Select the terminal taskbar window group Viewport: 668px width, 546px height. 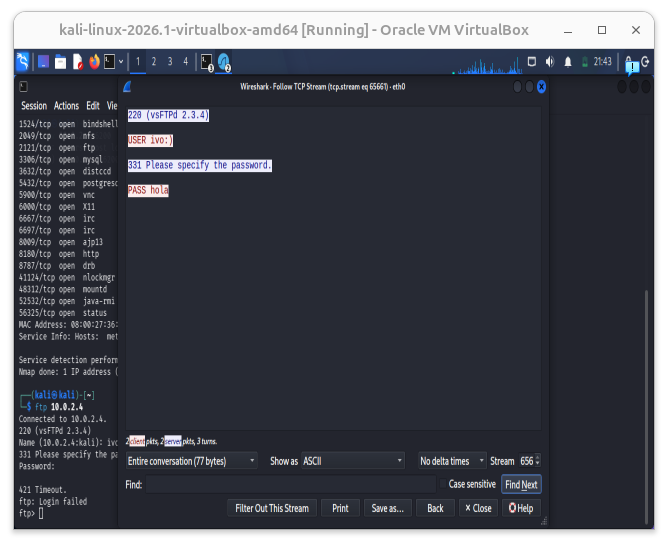click(x=207, y=62)
